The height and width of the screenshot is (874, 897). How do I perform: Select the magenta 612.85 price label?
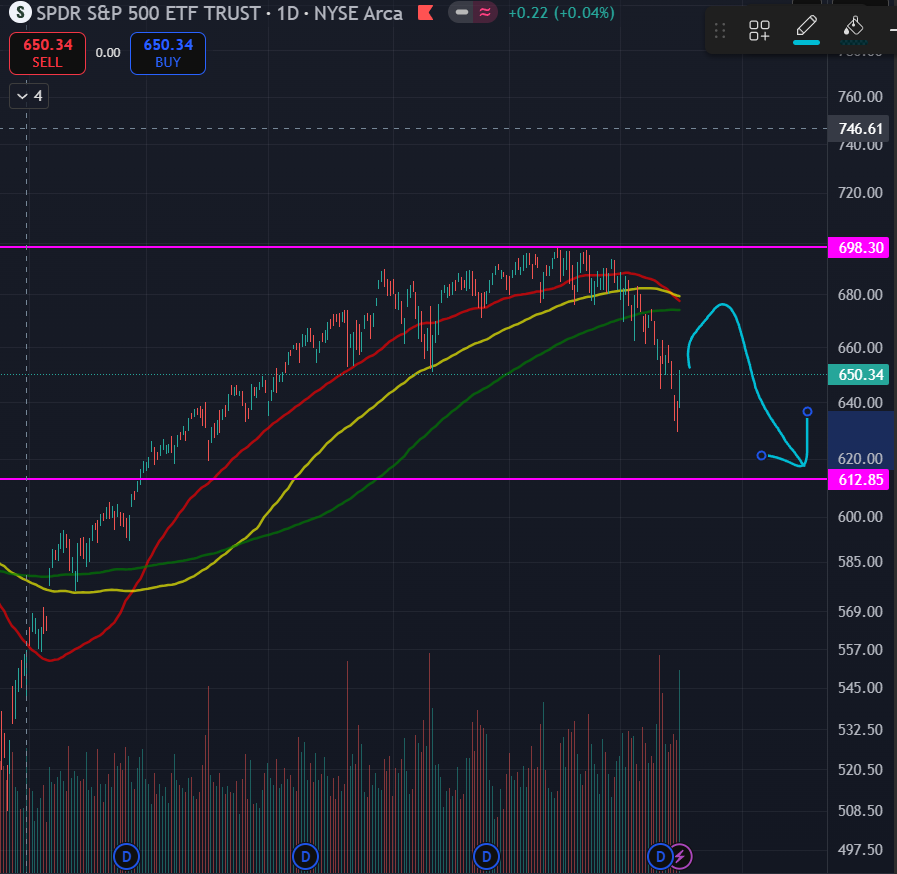click(x=859, y=479)
